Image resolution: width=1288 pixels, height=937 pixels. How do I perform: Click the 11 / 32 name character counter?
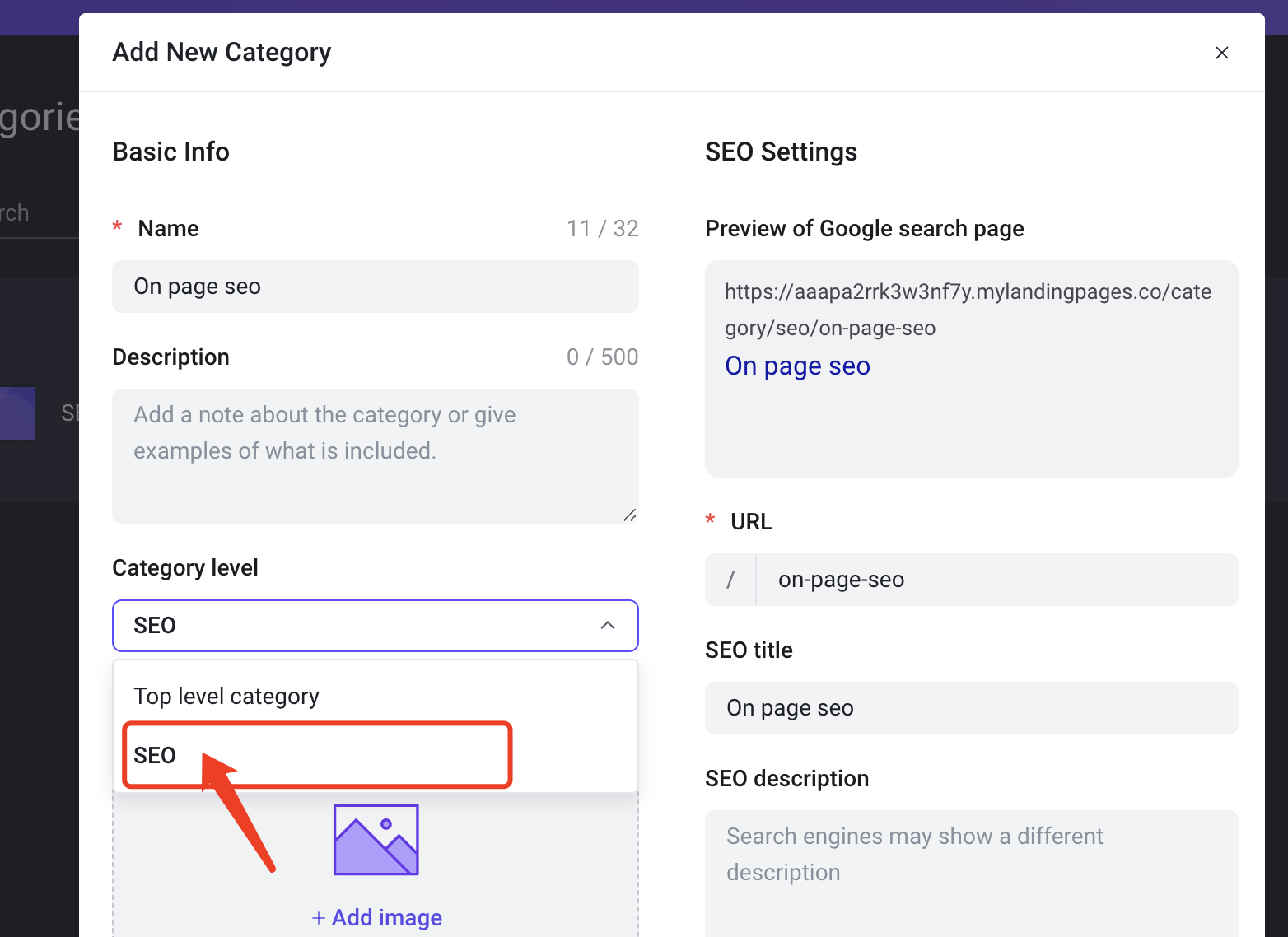[x=603, y=228]
